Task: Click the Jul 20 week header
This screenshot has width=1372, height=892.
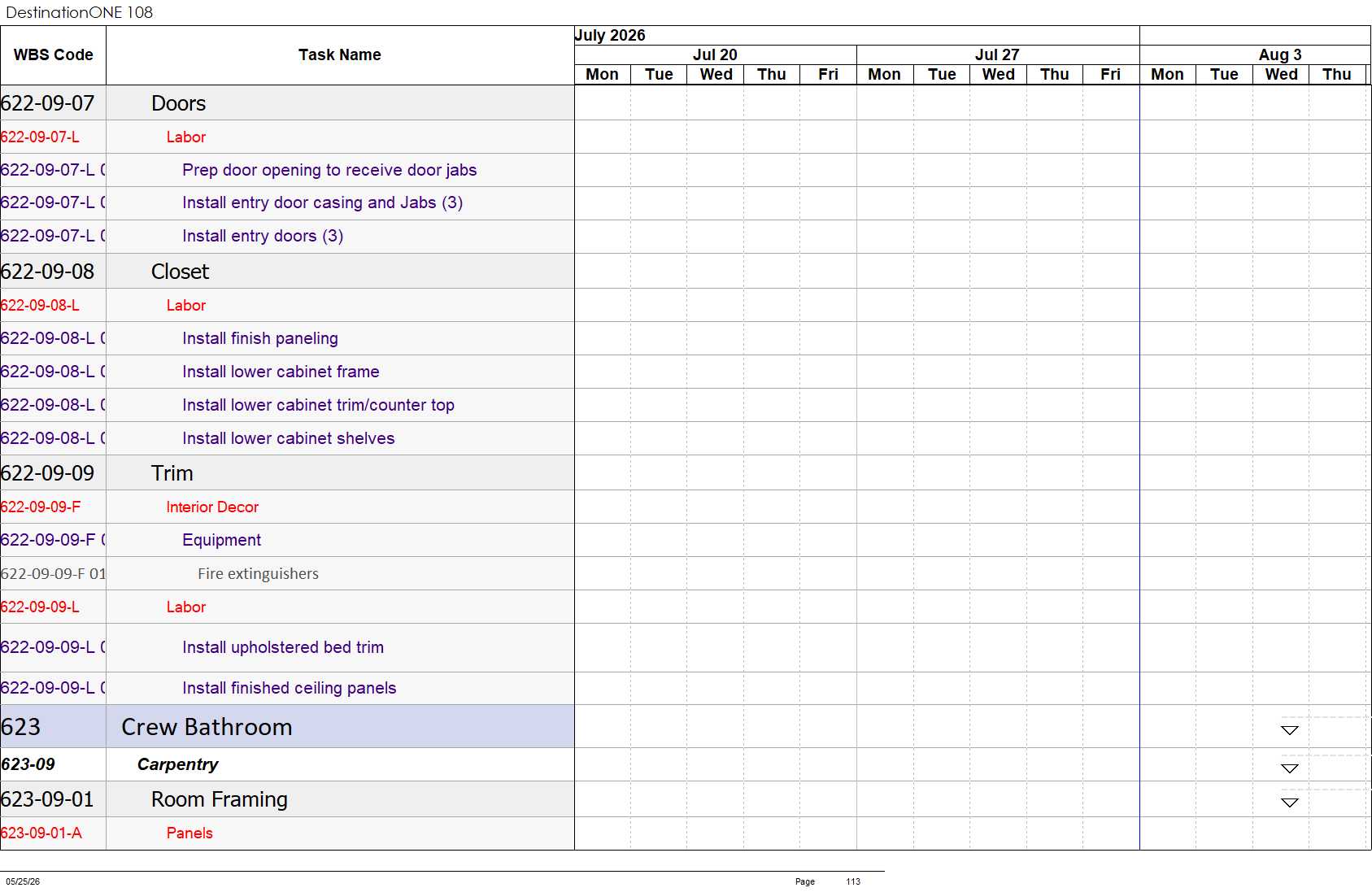Action: point(715,54)
